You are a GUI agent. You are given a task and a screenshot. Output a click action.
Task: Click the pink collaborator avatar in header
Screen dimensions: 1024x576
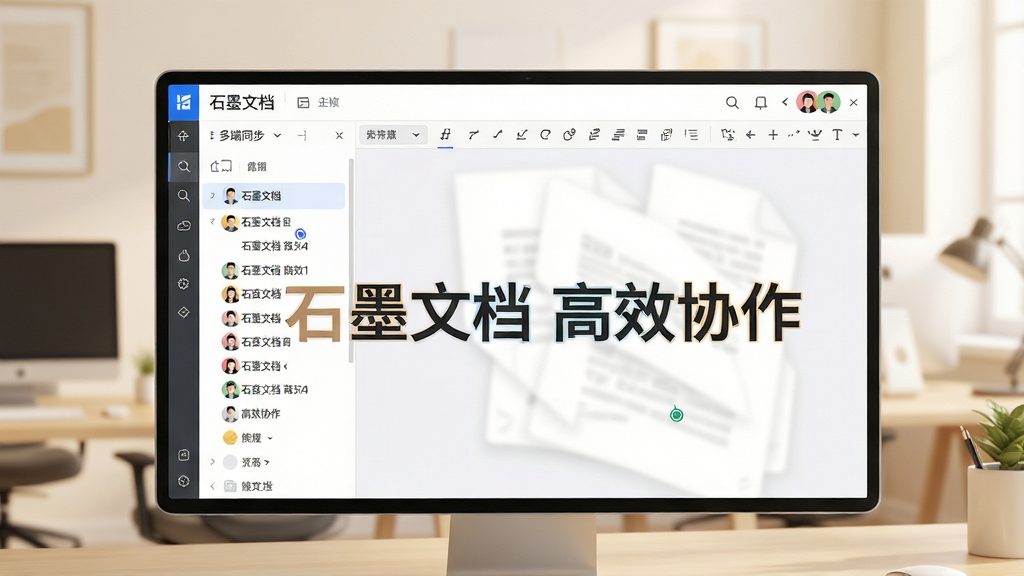807,102
